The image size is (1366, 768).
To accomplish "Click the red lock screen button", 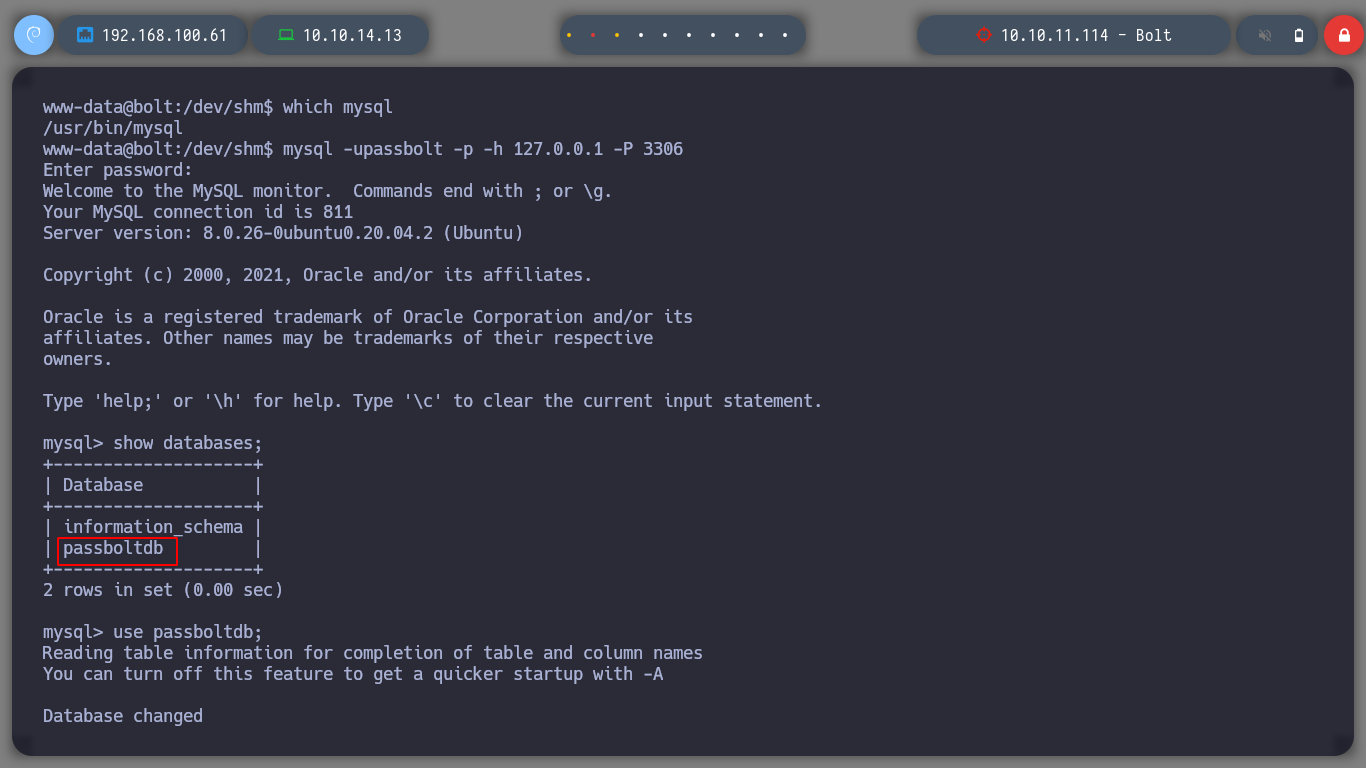I will tap(1343, 35).
